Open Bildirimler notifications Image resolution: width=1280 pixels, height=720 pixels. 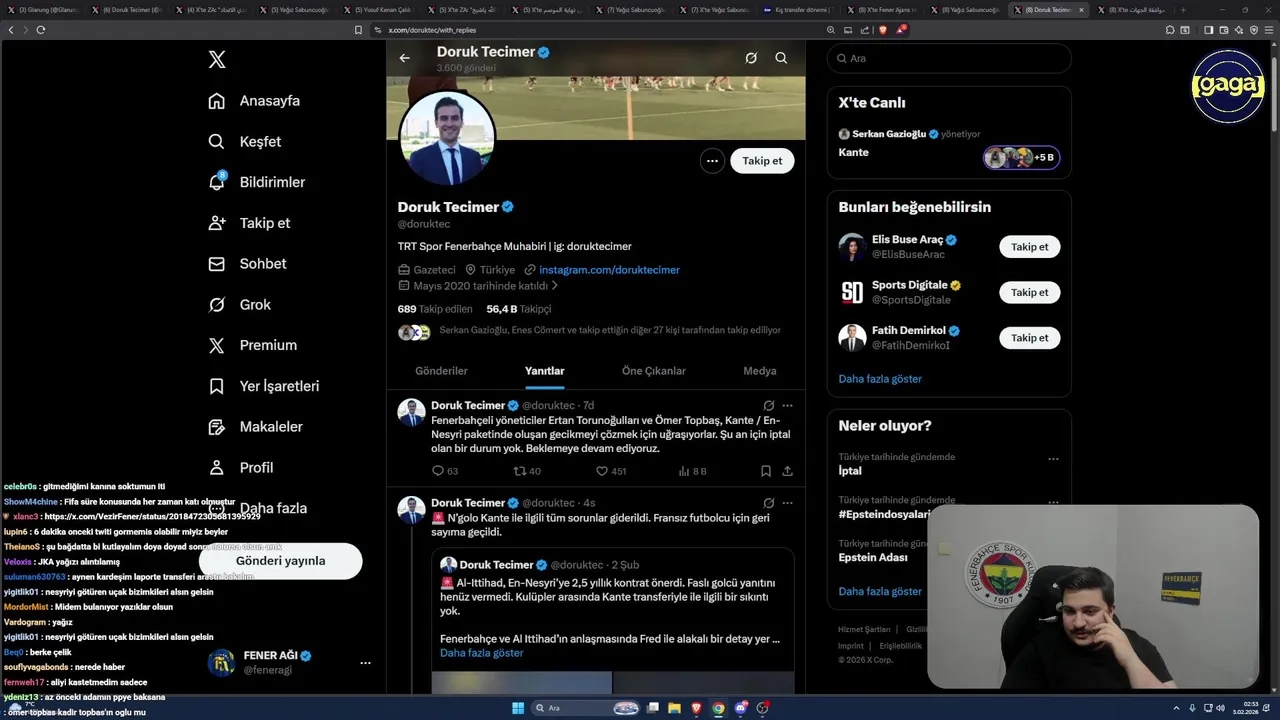(x=256, y=182)
